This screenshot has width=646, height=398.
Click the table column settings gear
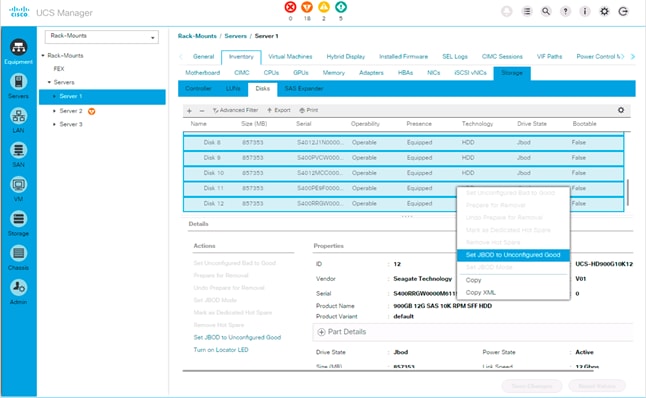621,110
